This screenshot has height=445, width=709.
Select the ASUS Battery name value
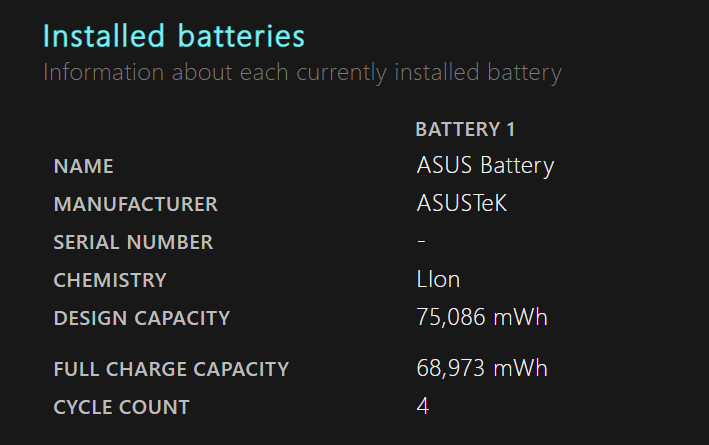[x=485, y=166]
